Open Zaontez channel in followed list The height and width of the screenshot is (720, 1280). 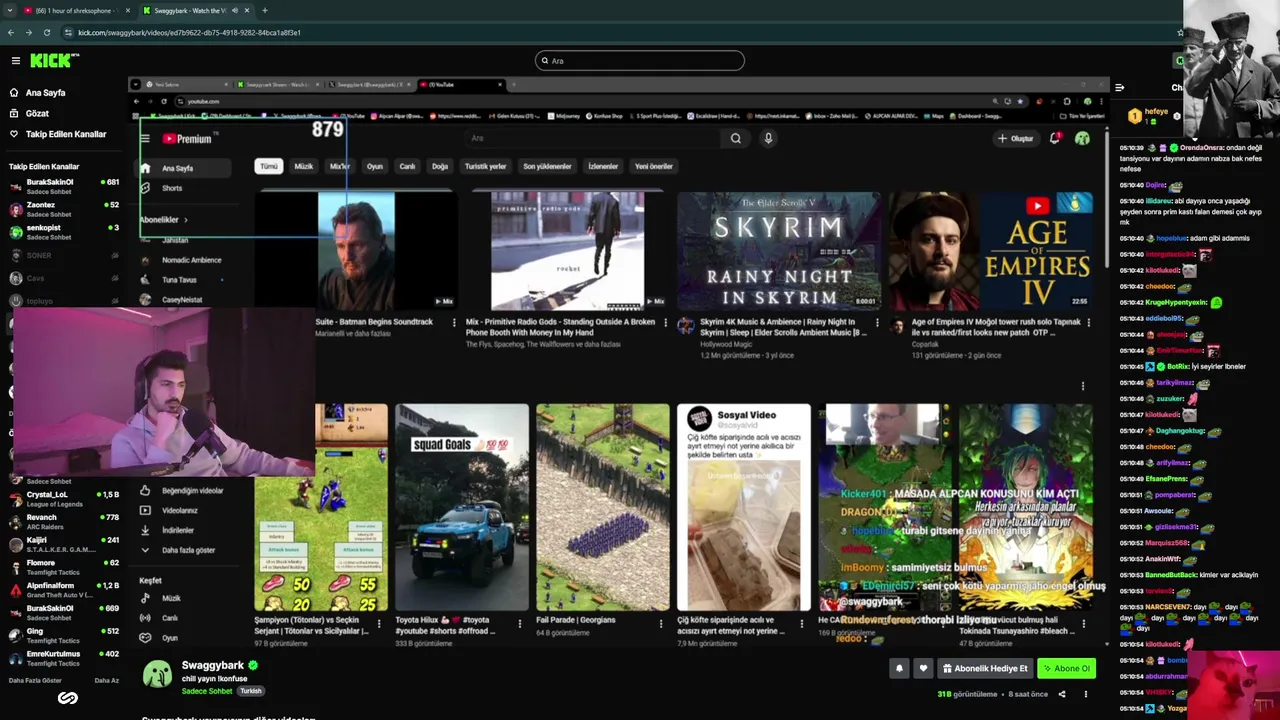coord(62,209)
